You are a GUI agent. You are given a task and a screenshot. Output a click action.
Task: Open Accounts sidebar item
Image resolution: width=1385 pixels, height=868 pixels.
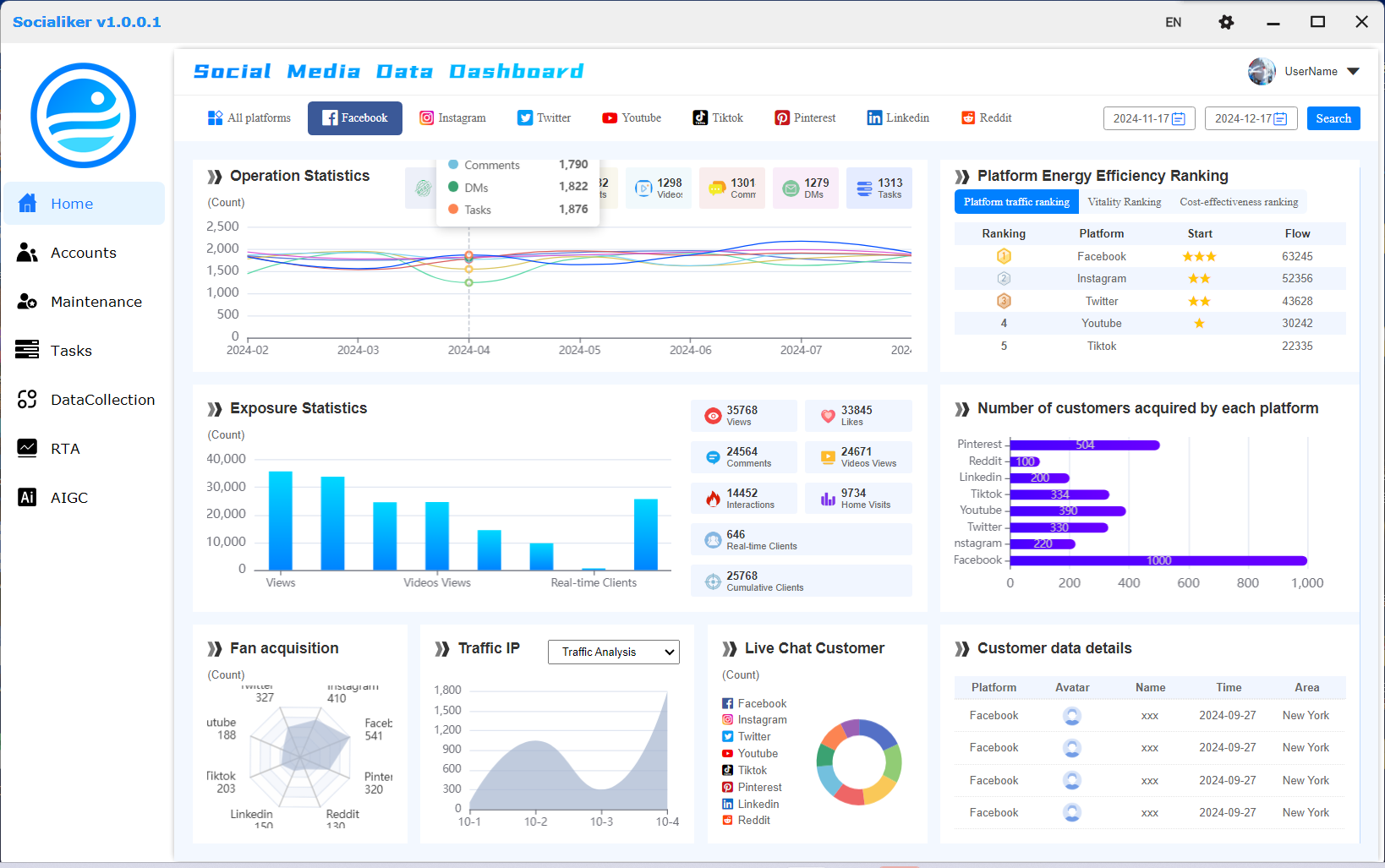click(84, 252)
